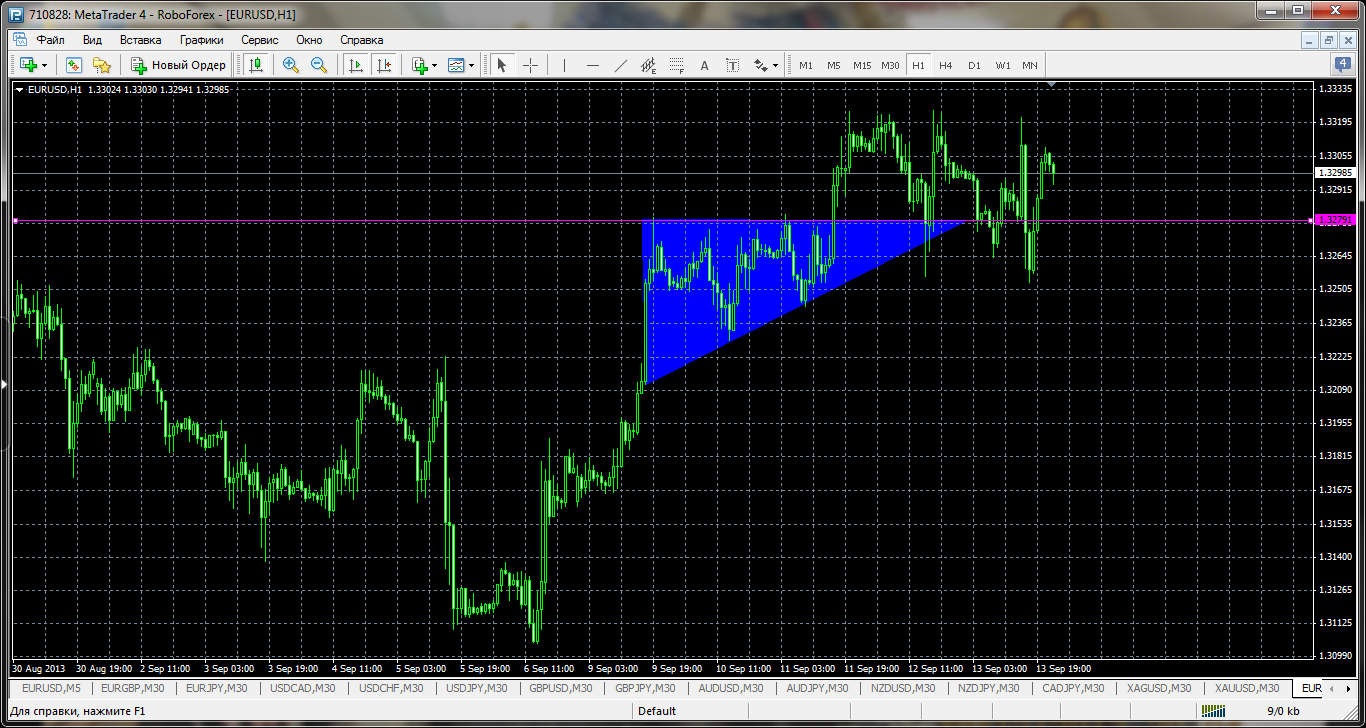Select the cursor arrow tool
The width and height of the screenshot is (1366, 728).
click(502, 65)
